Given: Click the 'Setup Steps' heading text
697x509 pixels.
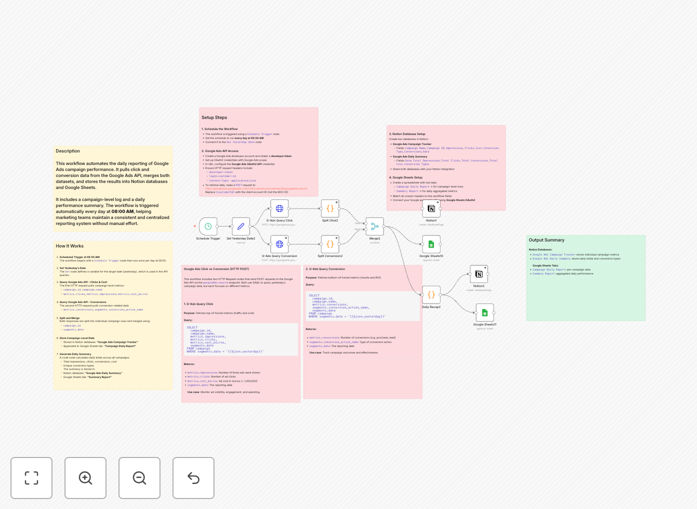Looking at the screenshot, I should 214,117.
